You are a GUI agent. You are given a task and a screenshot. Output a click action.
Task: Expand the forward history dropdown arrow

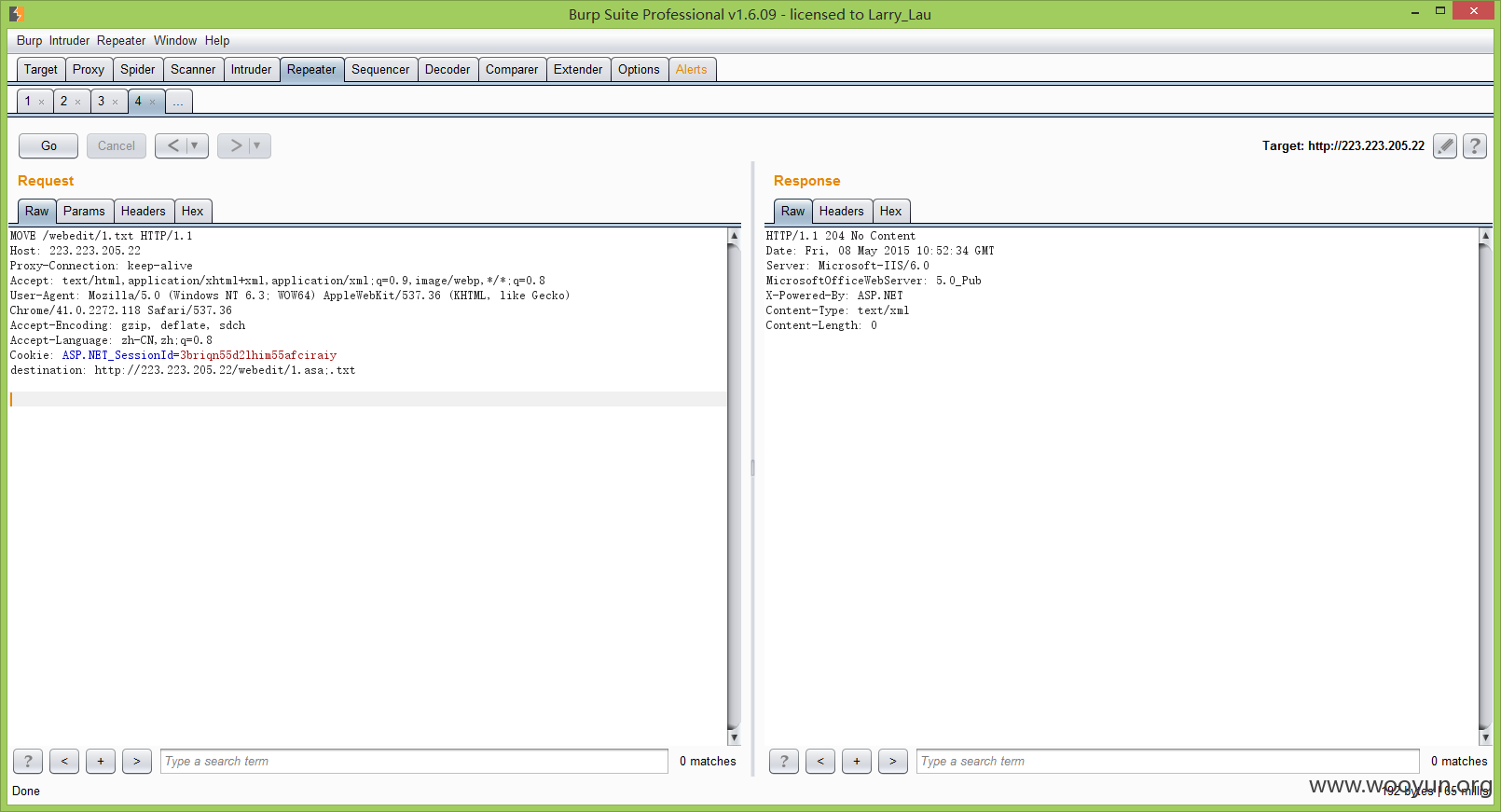click(x=257, y=145)
